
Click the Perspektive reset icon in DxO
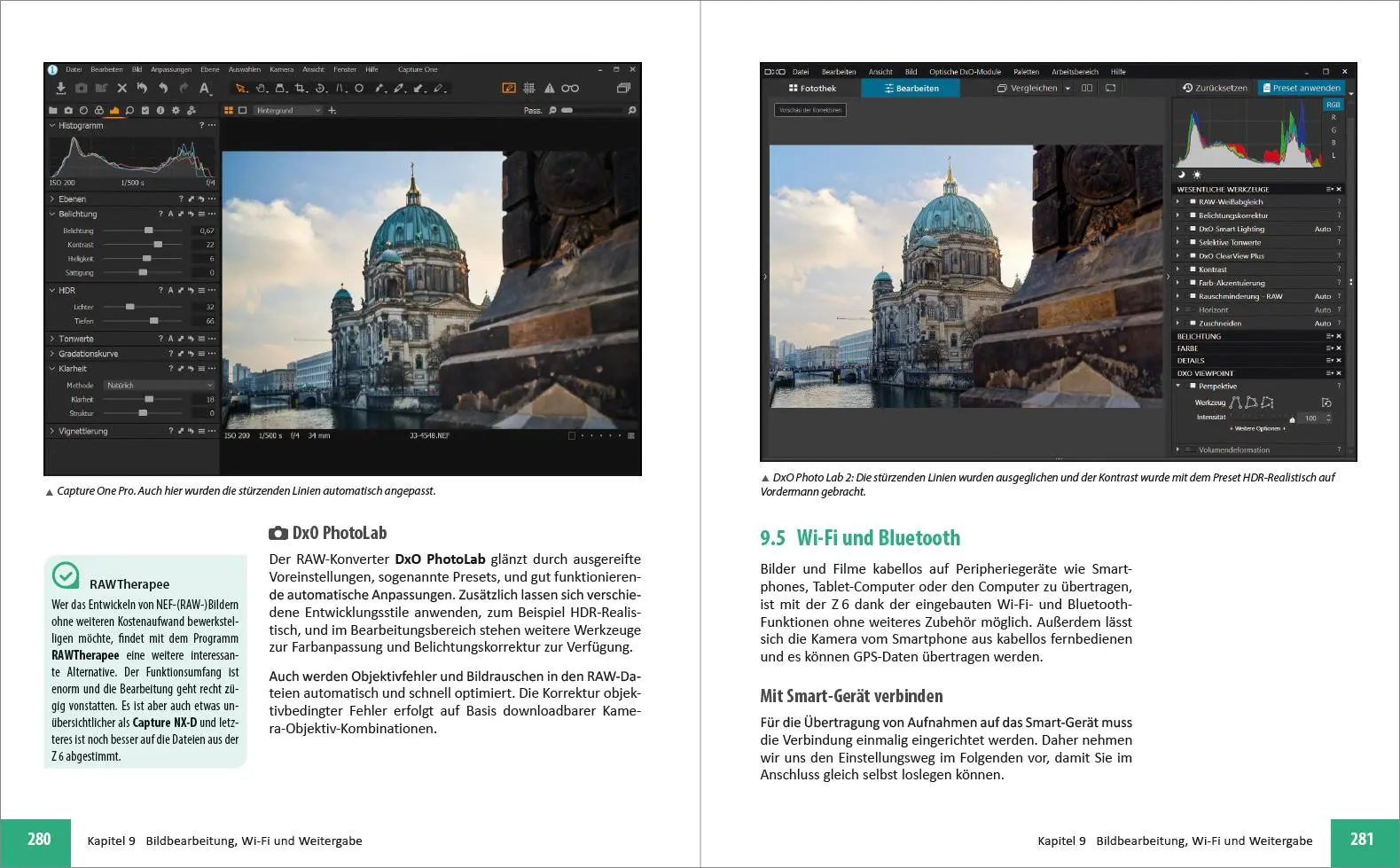click(1326, 403)
